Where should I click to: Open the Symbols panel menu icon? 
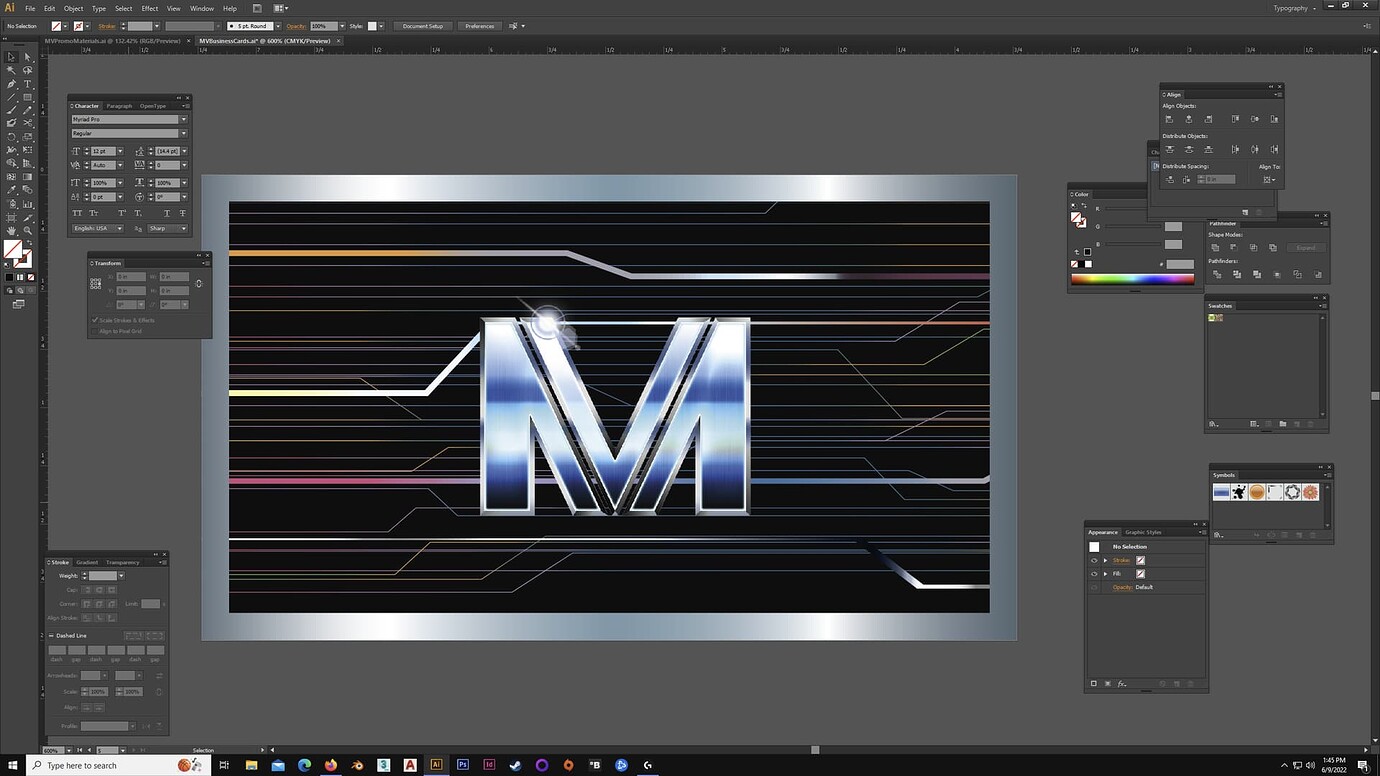1329,475
